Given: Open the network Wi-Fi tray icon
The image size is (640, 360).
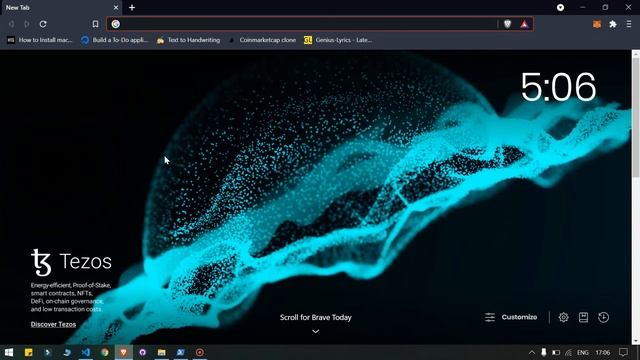Looking at the screenshot, I should (569, 352).
